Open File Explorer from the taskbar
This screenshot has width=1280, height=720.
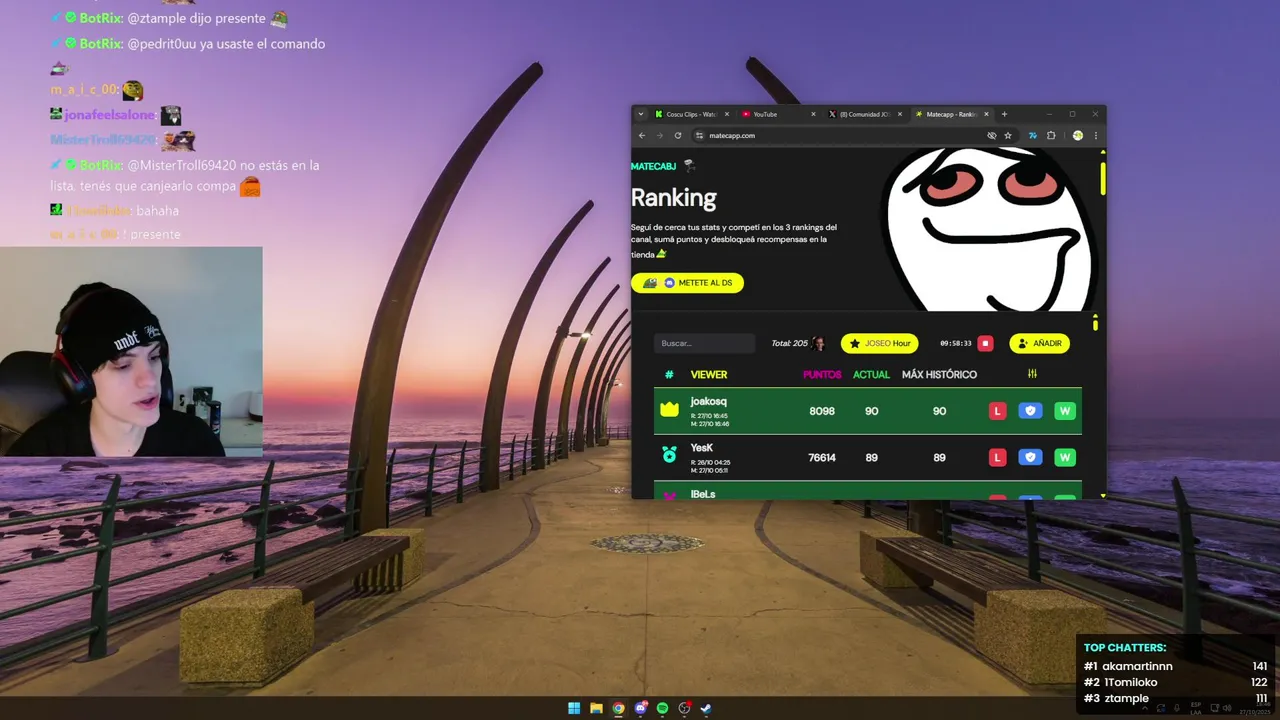[x=596, y=708]
